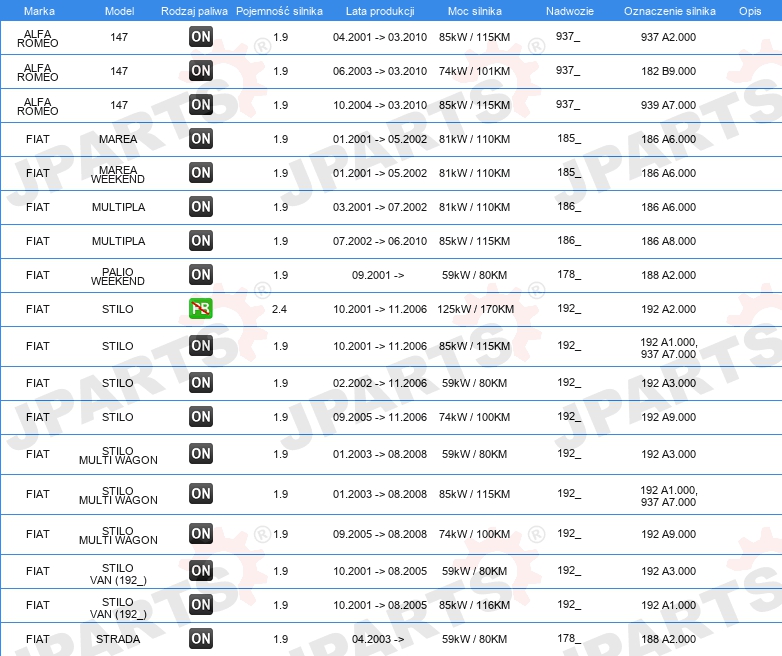Click production date 04.2003 ->

coord(378,639)
